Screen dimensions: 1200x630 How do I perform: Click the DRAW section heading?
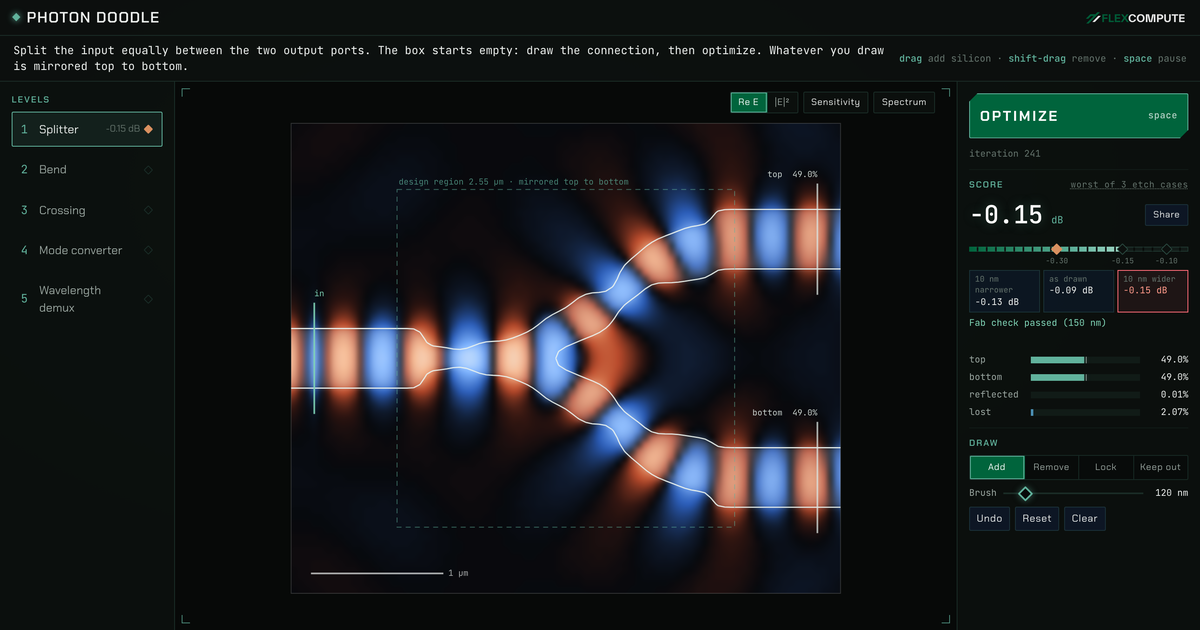[x=983, y=443]
